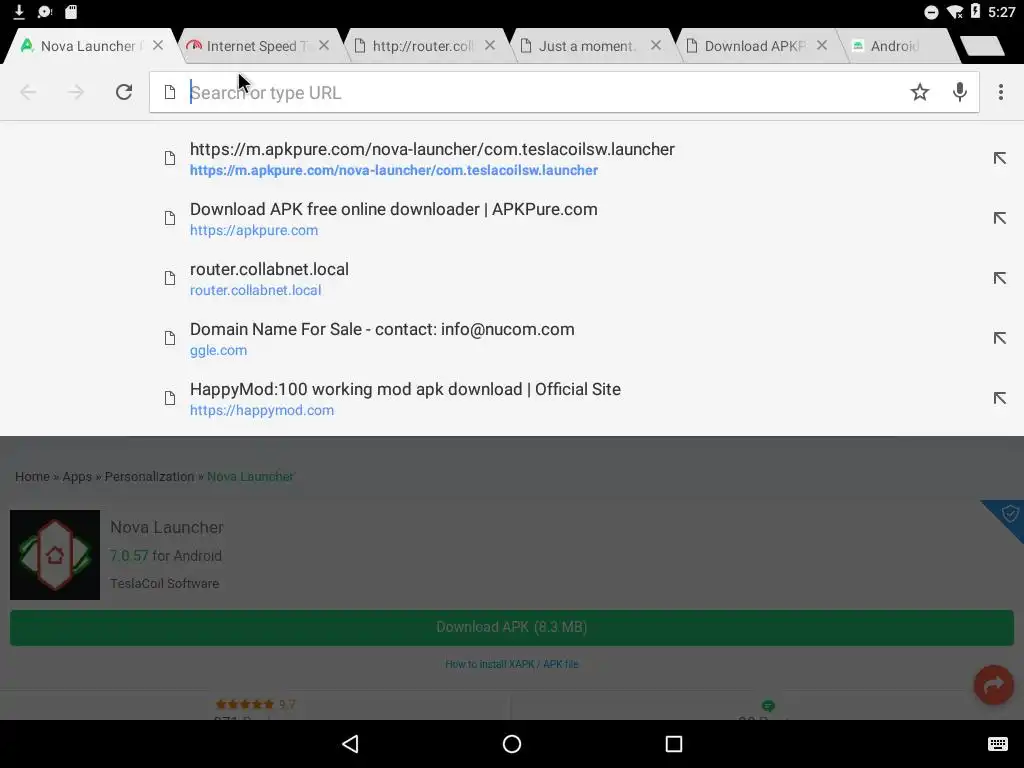1024x768 pixels.
Task: Open the on-screen keyboard icon
Action: 997,744
